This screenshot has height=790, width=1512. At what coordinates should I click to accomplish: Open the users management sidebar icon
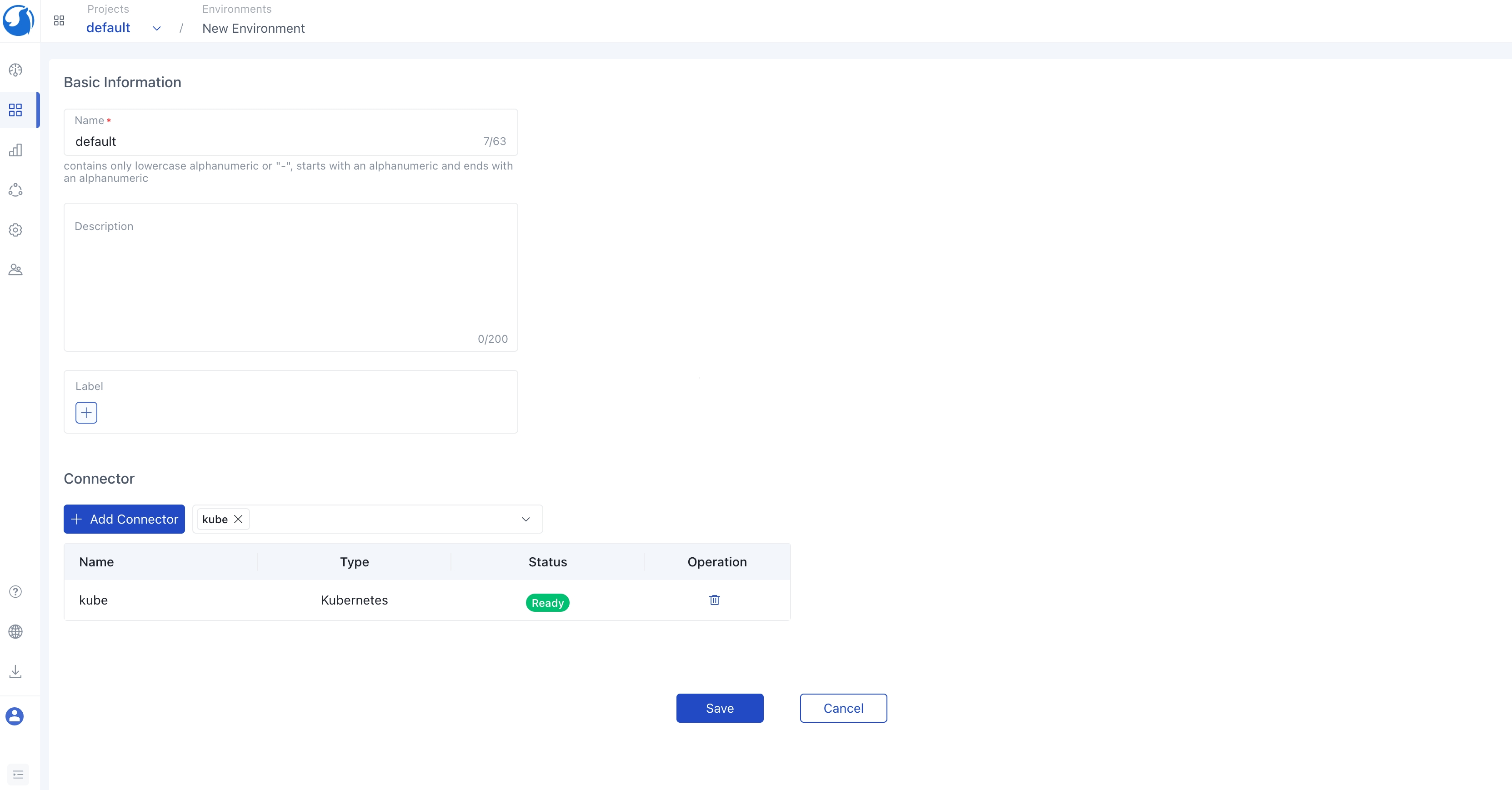(16, 270)
